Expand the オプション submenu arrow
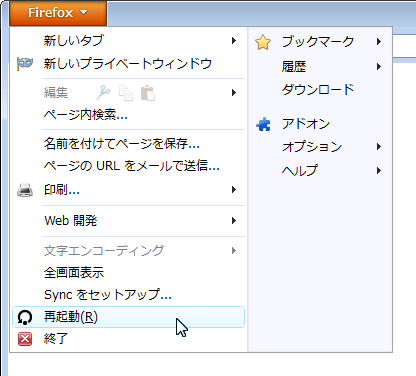Image resolution: width=416 pixels, height=376 pixels. tap(379, 147)
